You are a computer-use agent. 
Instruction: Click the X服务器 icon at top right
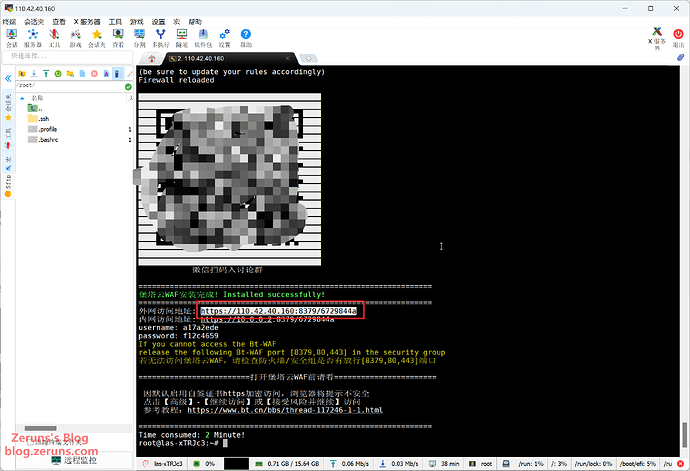pyautogui.click(x=657, y=38)
